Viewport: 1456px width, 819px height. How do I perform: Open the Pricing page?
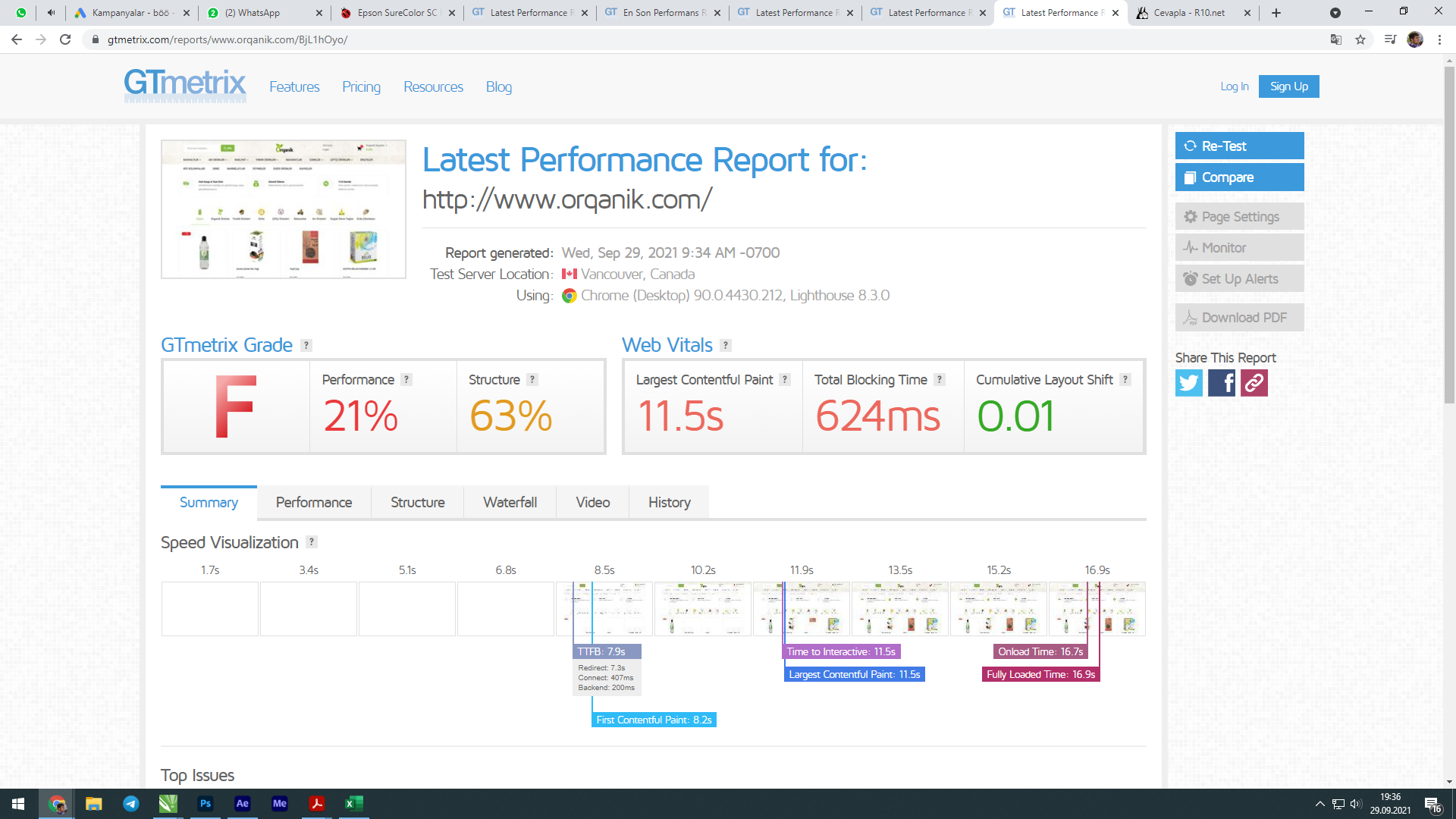(x=361, y=87)
